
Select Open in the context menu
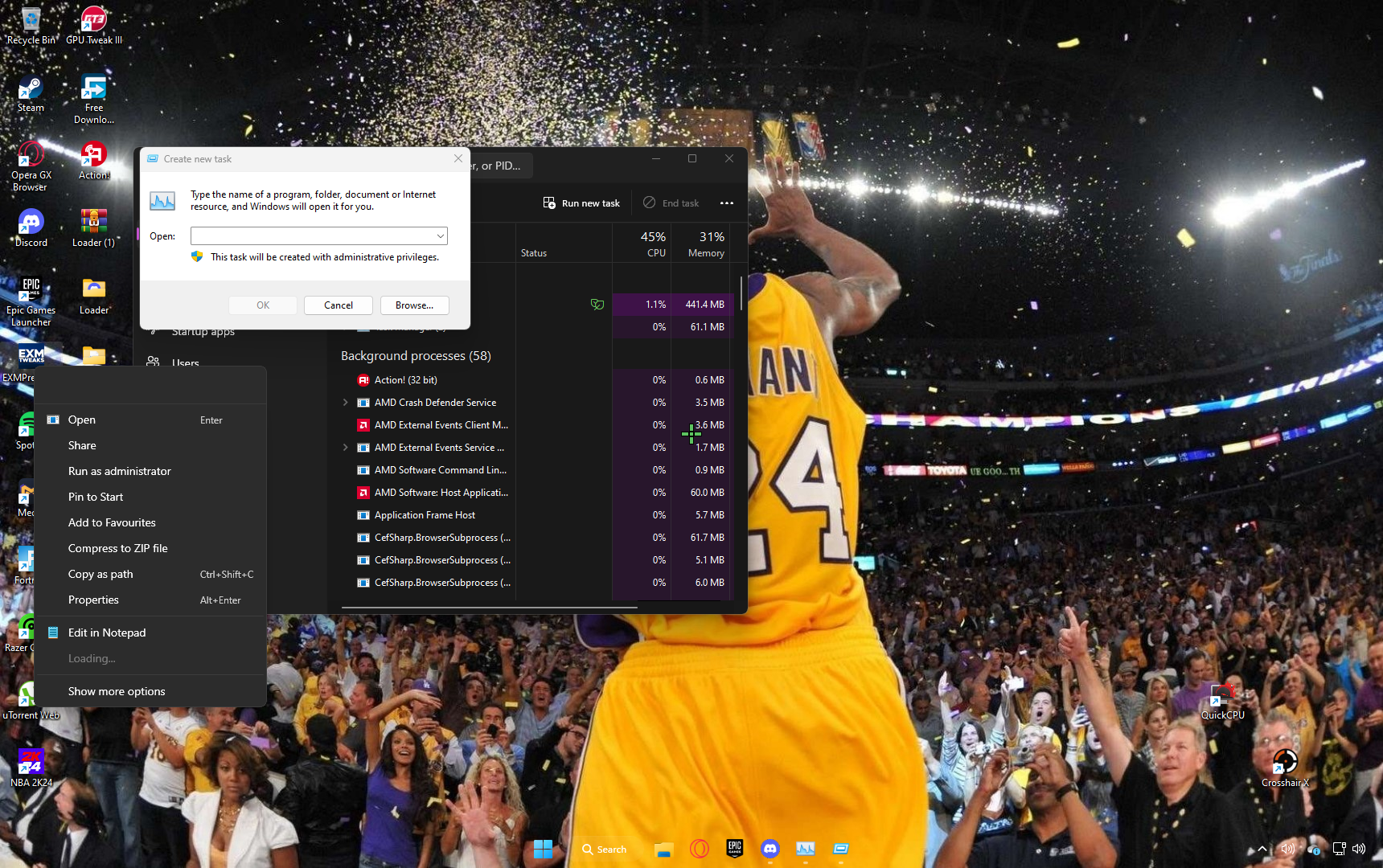[150, 420]
